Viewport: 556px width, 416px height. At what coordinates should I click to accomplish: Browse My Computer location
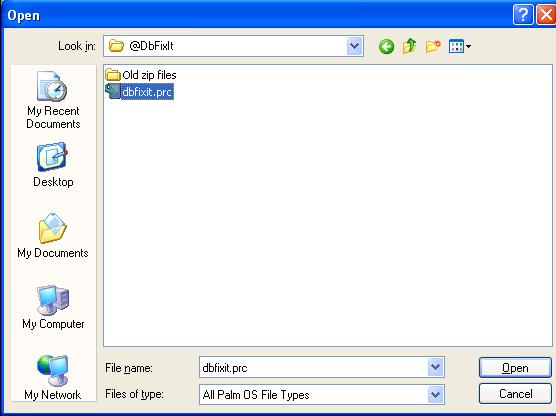pos(53,307)
